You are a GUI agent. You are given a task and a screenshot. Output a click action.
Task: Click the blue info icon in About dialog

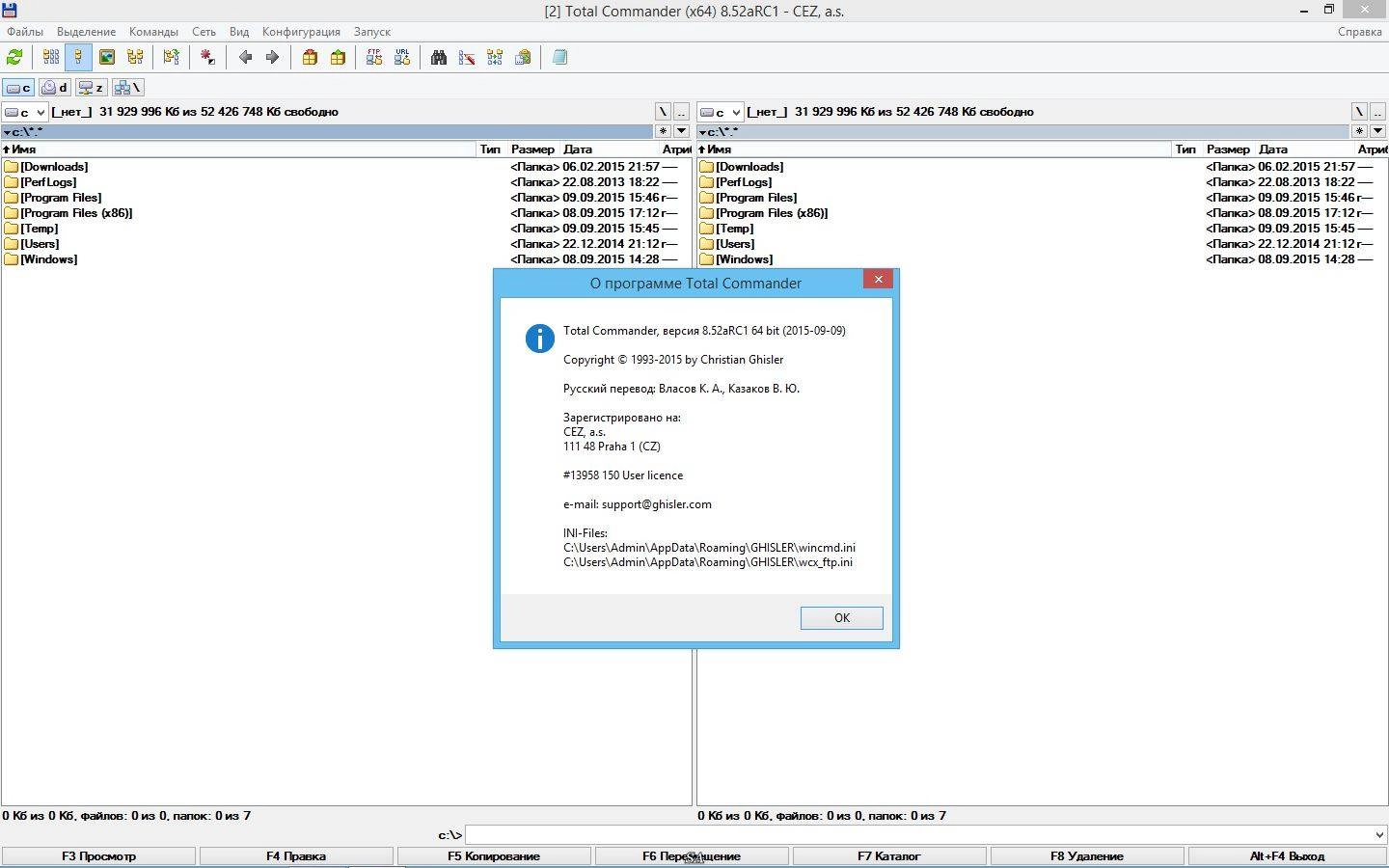539,339
